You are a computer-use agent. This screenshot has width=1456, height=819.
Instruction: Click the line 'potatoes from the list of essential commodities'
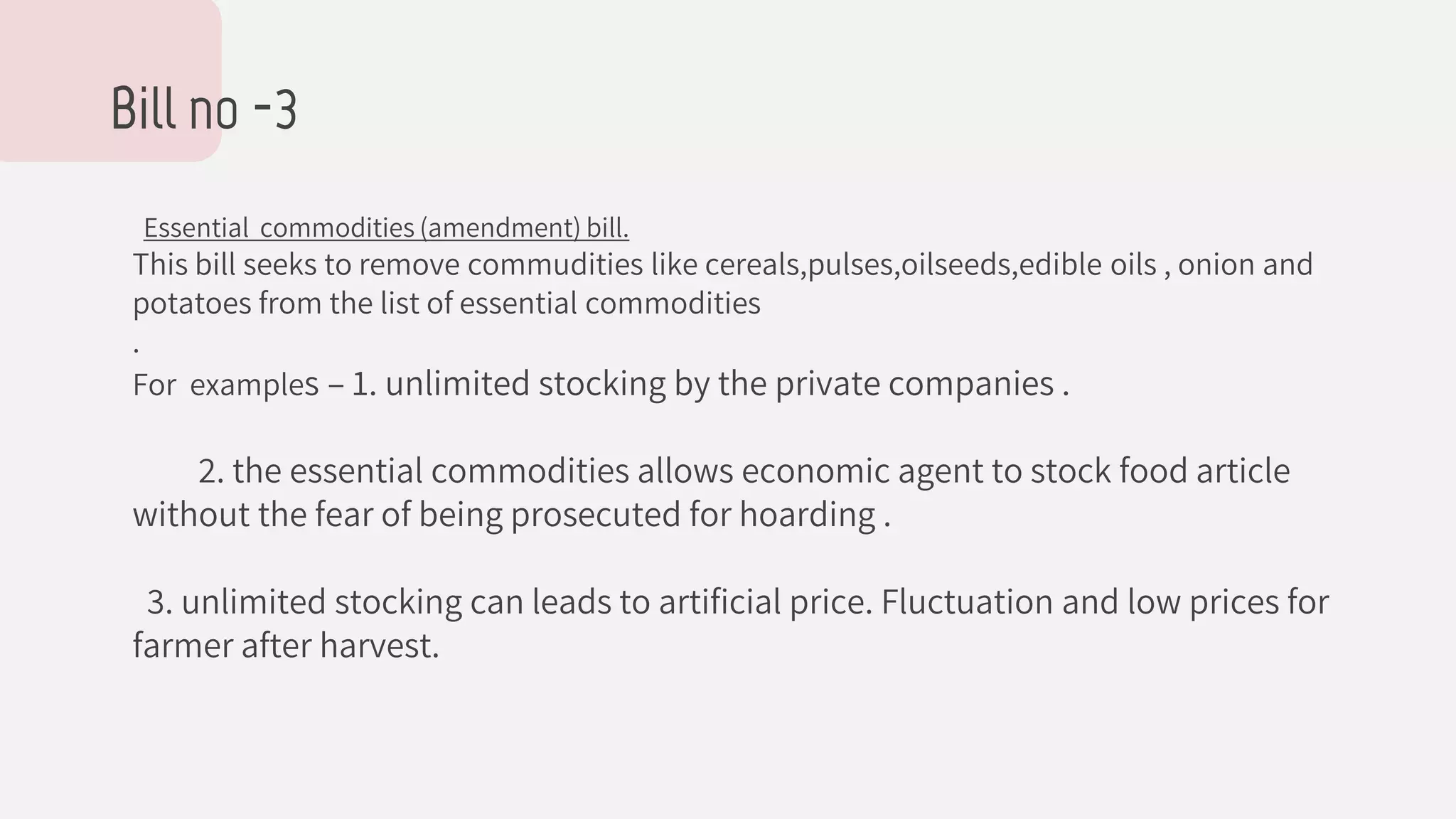446,304
